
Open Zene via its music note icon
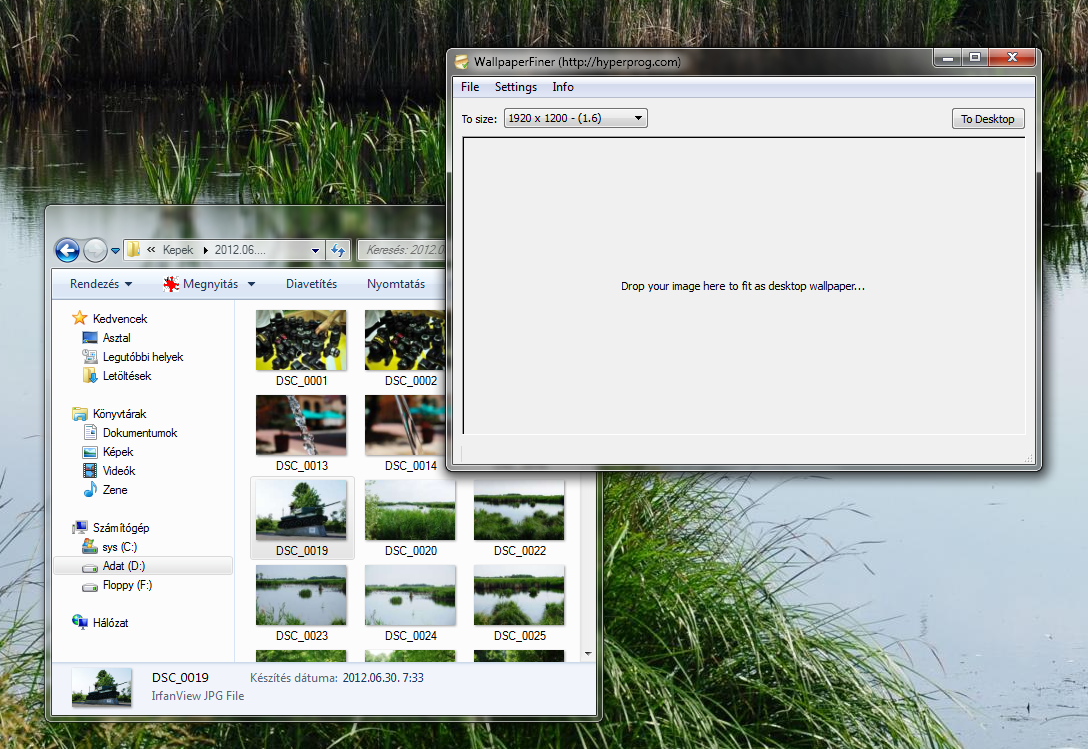[x=92, y=489]
